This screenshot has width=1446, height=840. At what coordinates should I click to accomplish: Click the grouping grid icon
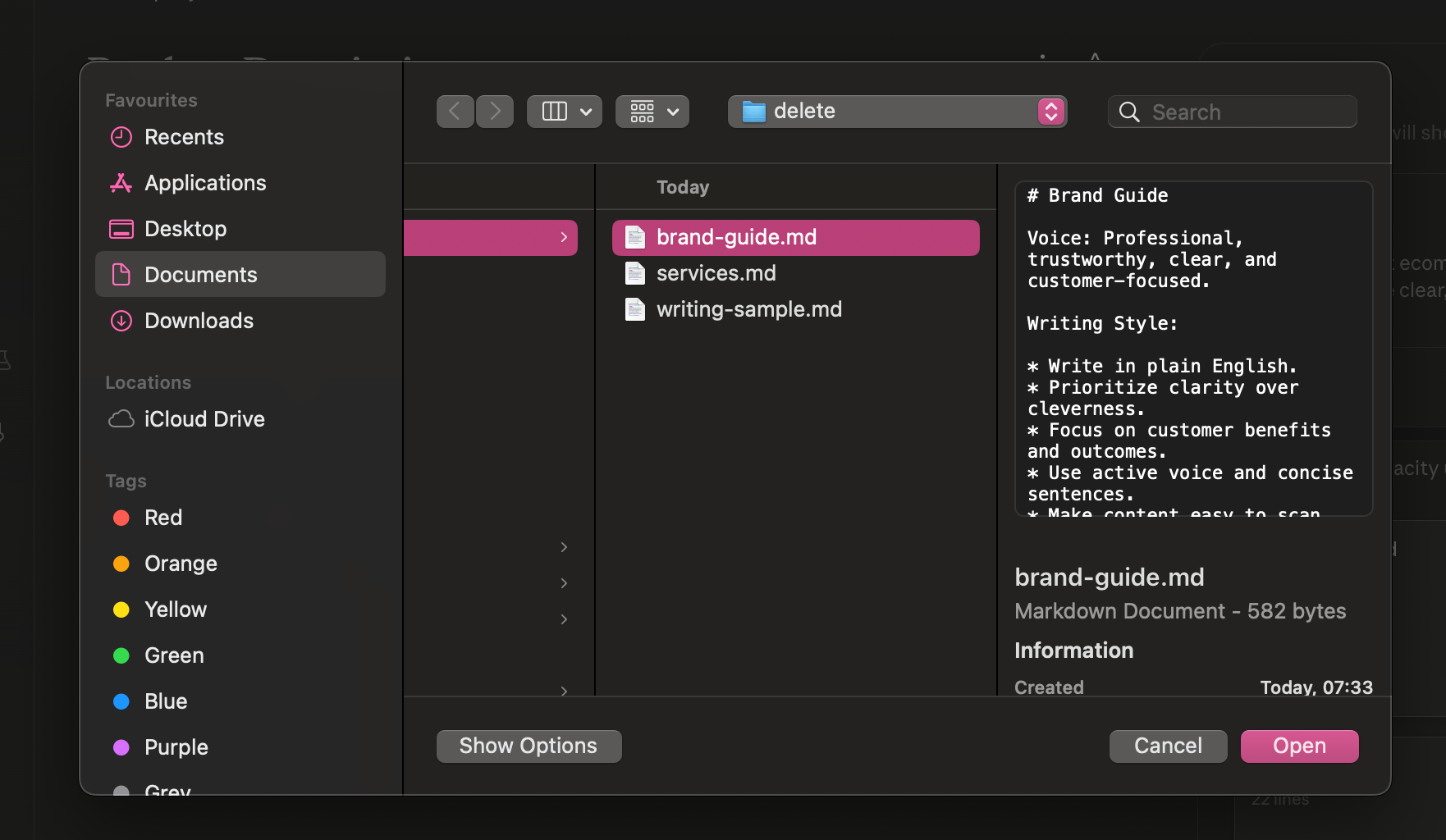click(x=643, y=112)
